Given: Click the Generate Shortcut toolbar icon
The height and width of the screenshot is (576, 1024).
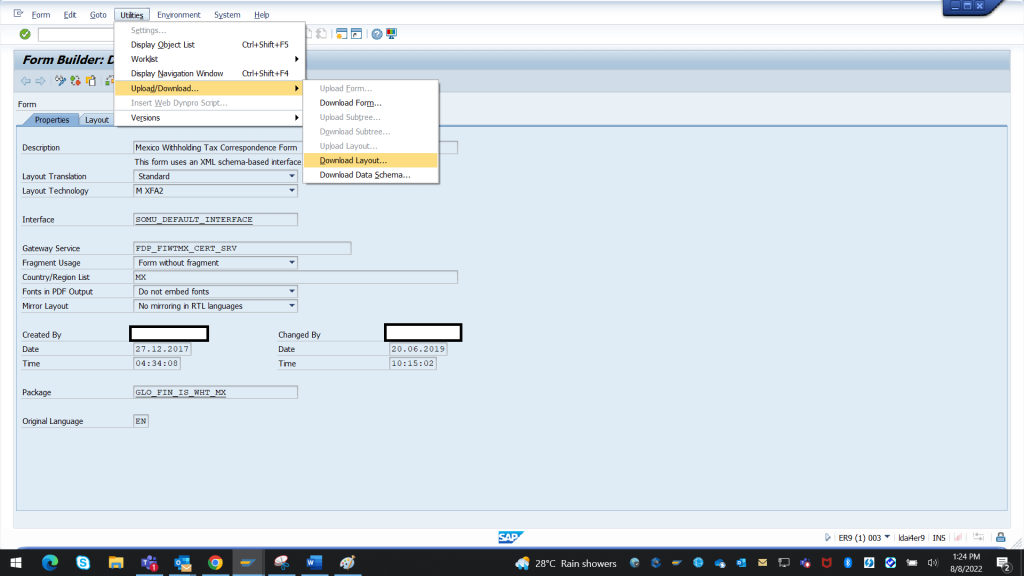Looking at the screenshot, I should (x=357, y=34).
